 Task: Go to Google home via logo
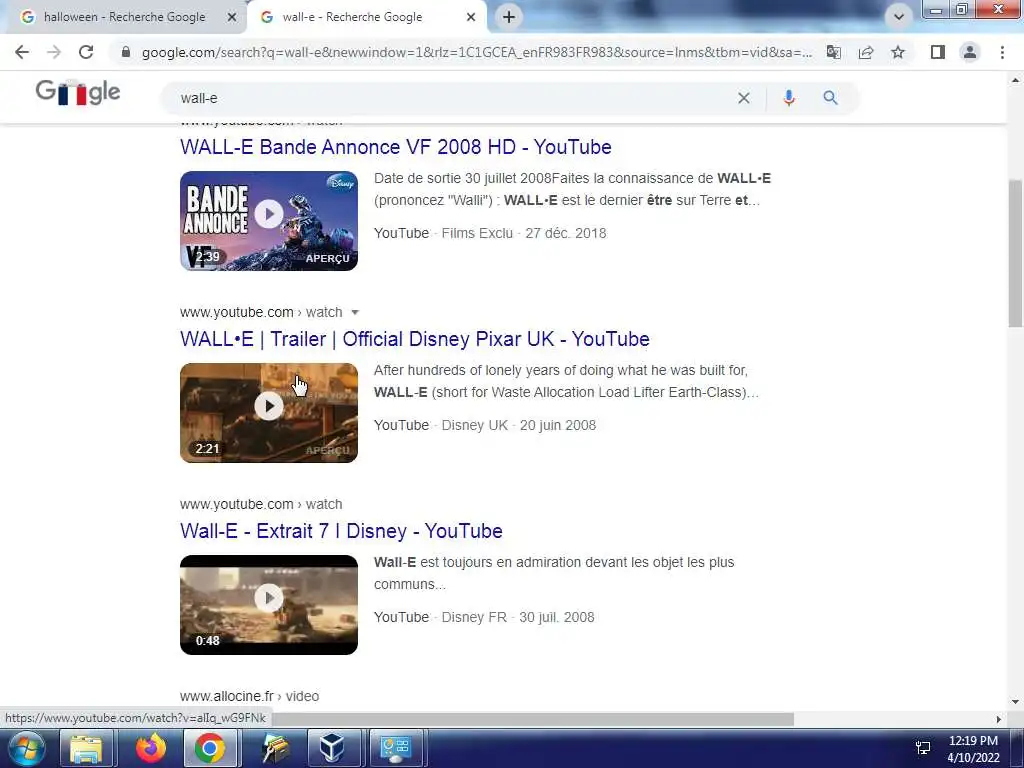pos(78,93)
